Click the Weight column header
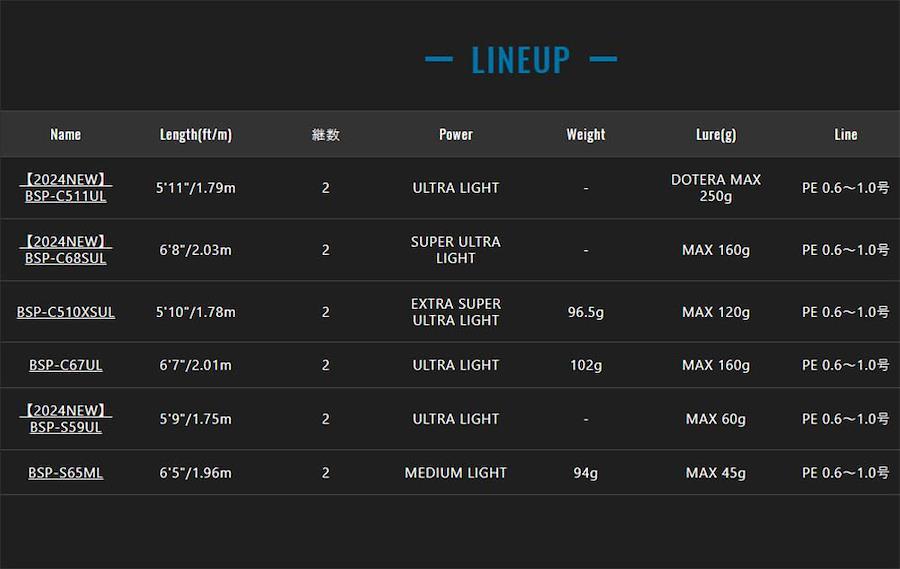Screen dimensions: 900x569 (585, 134)
